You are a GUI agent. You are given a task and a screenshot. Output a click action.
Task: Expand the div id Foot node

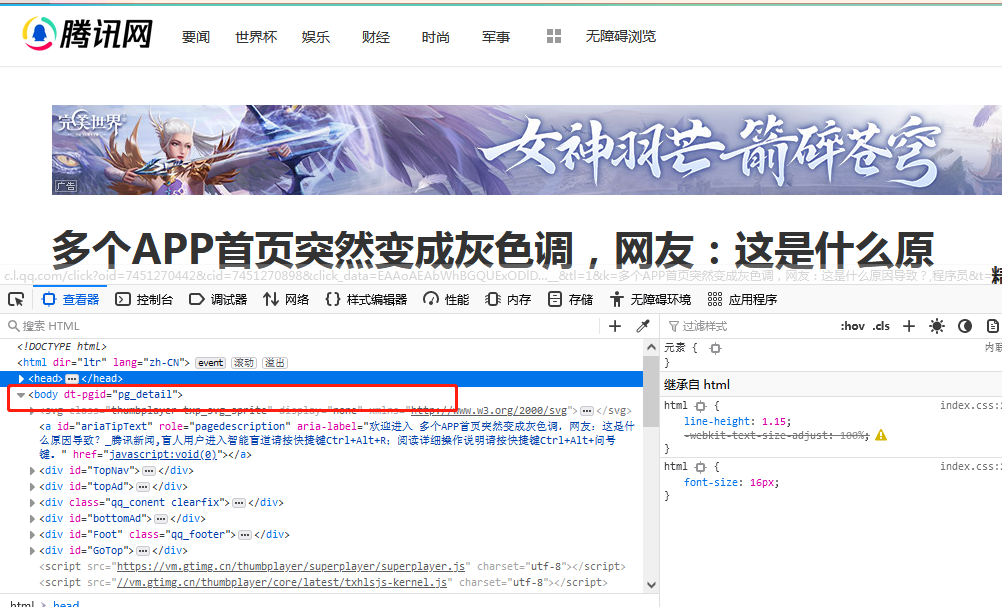pos(32,535)
